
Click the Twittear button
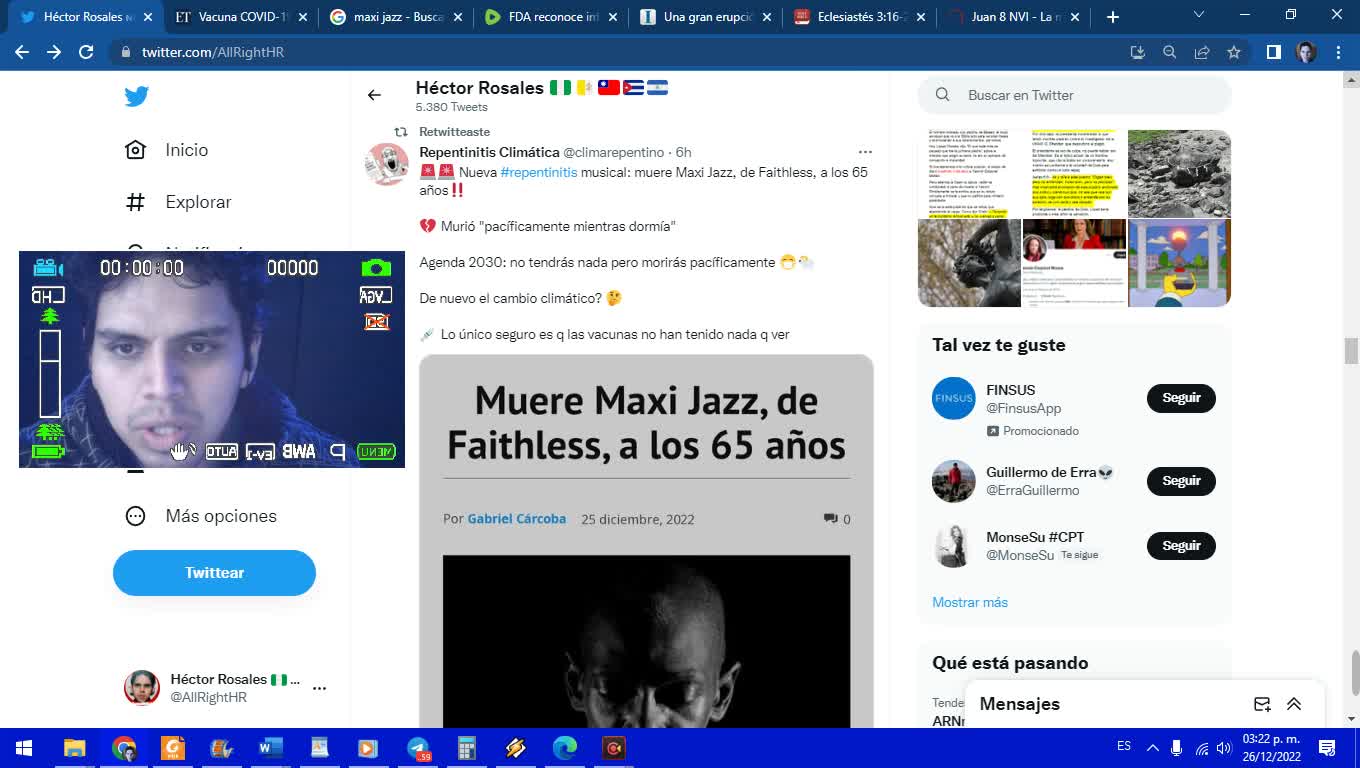click(x=214, y=573)
